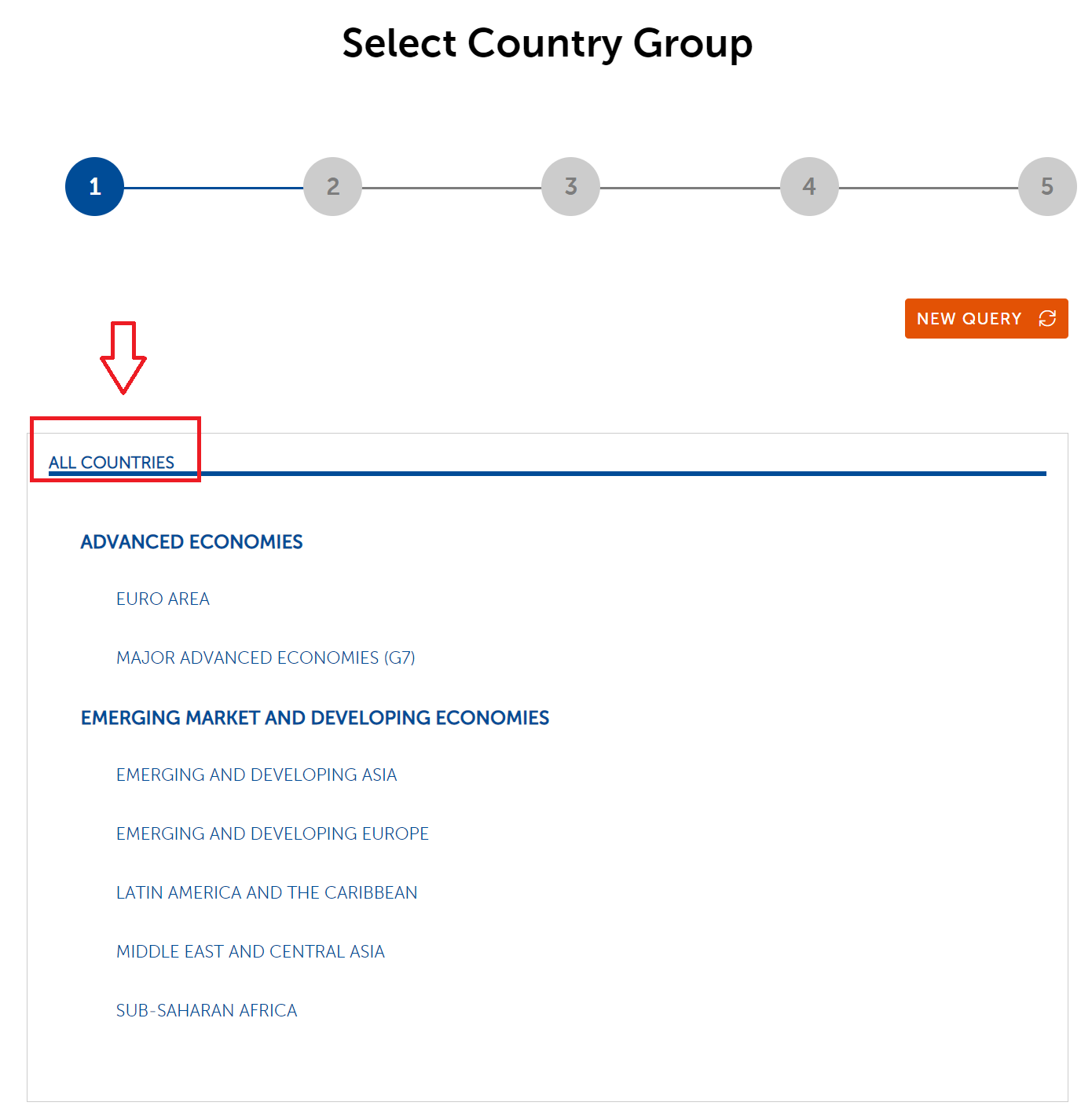Open step 5 in the wizard
Viewport: 1092px width, 1117px height.
pyautogui.click(x=1046, y=187)
